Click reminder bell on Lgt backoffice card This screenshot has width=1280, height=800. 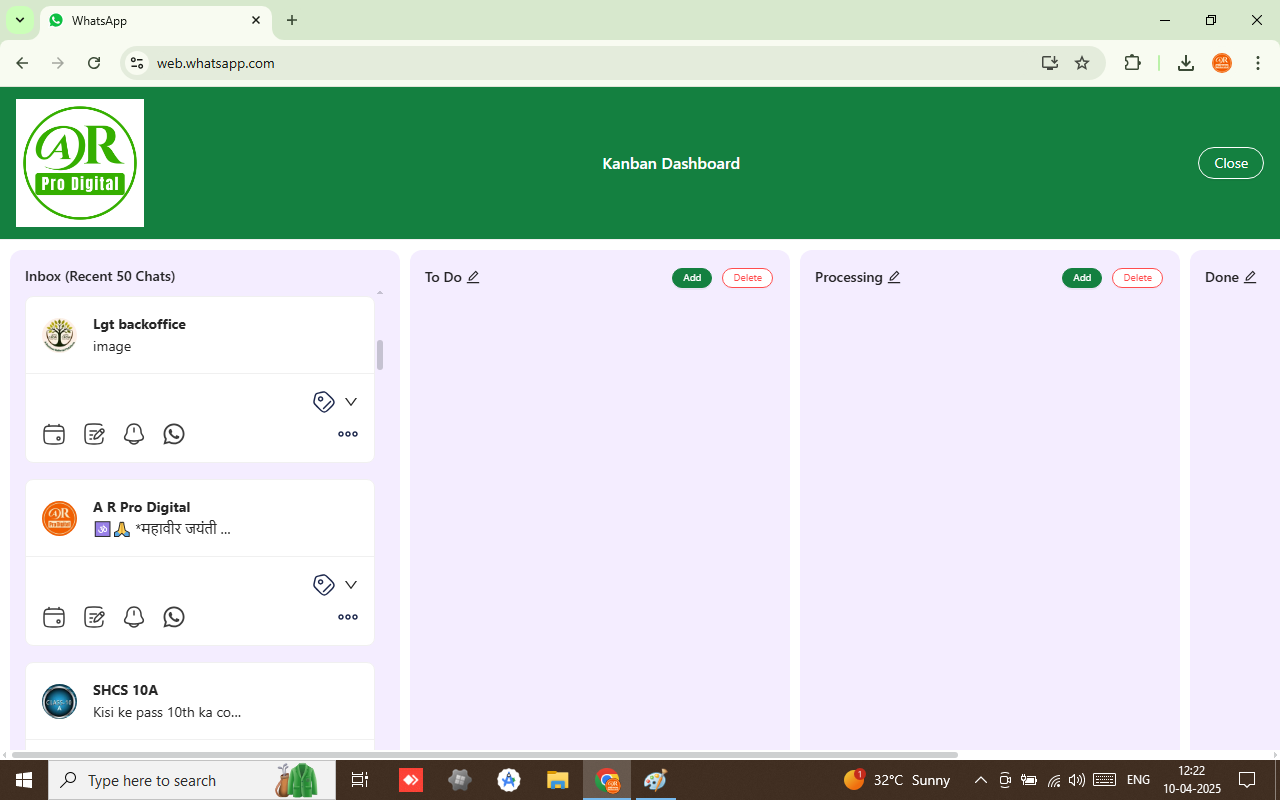click(x=134, y=434)
